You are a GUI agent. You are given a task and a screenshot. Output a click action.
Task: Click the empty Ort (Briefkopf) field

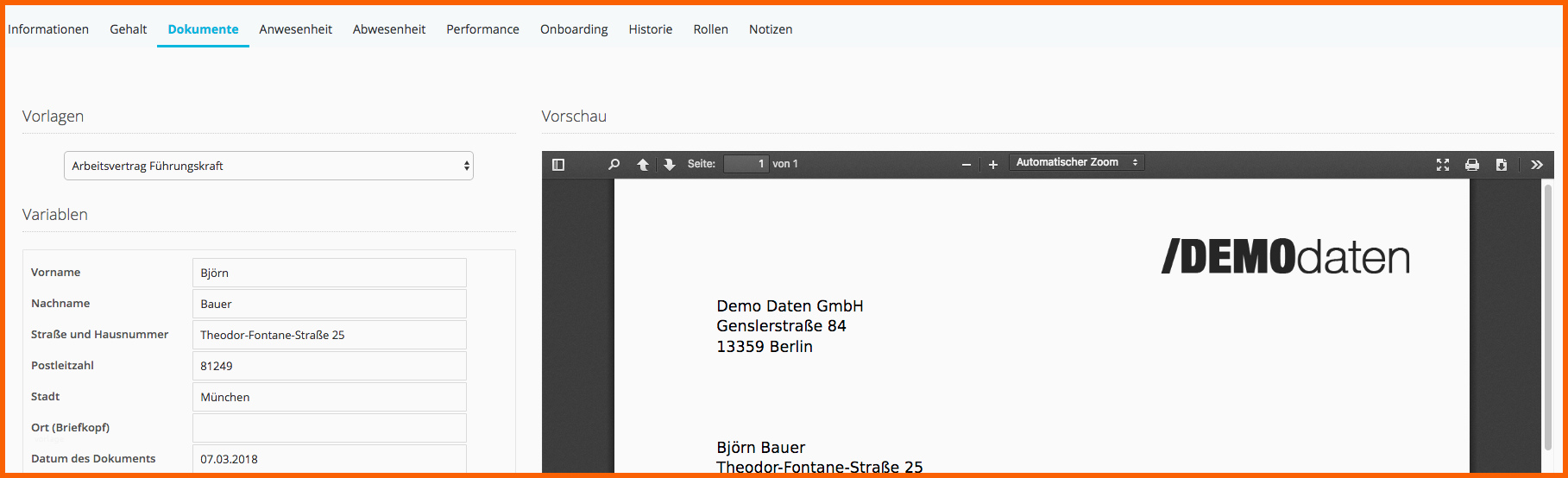point(330,428)
